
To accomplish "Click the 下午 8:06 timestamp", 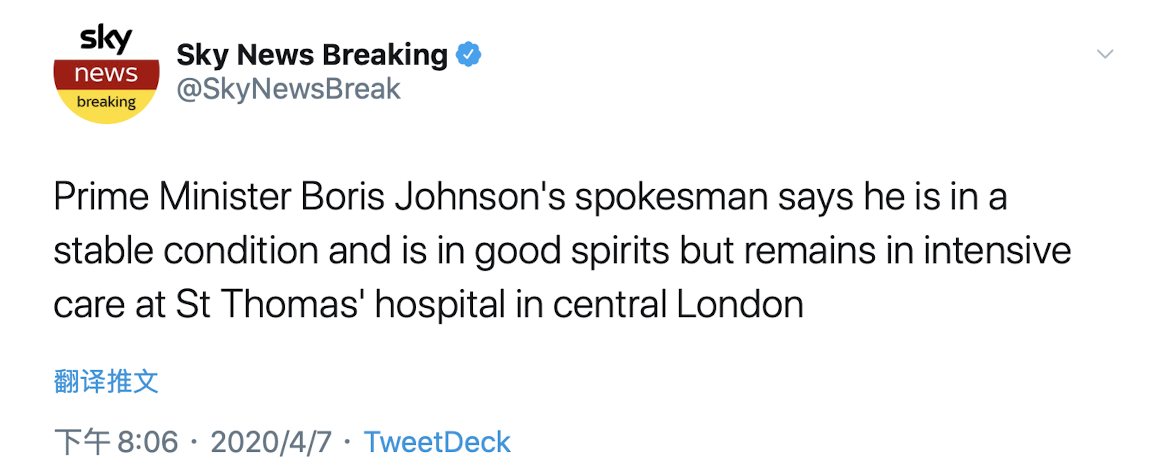I will 115,442.
